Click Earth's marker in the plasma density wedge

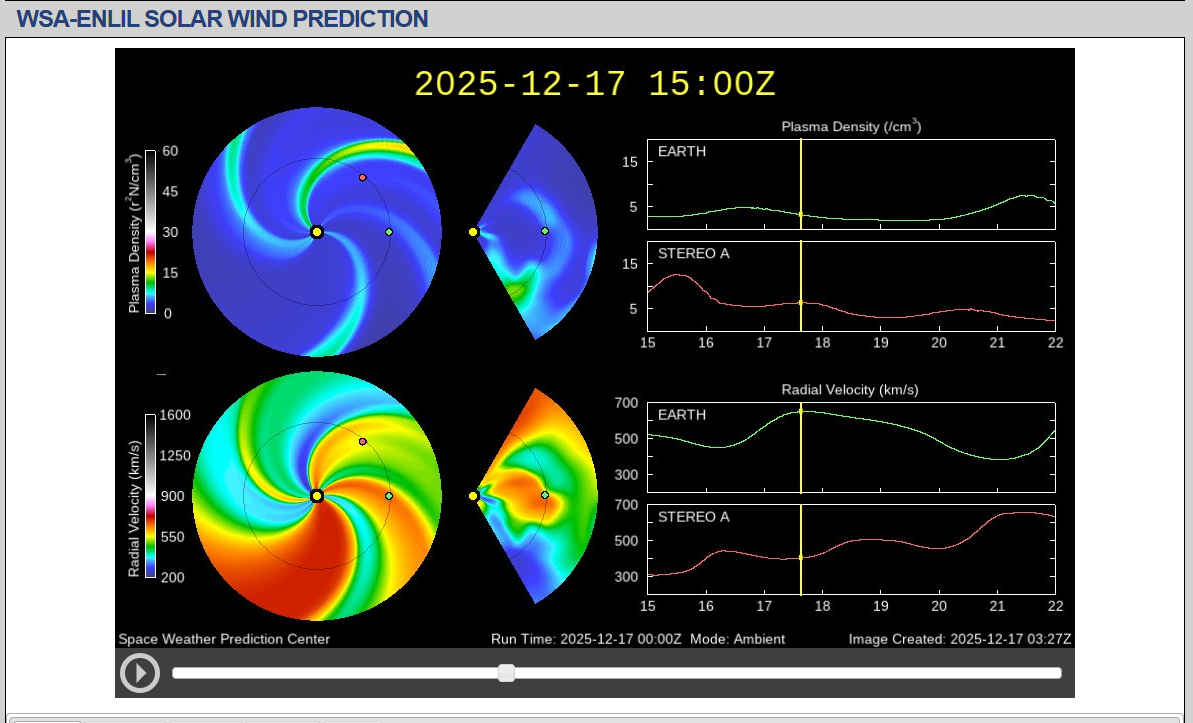[x=545, y=231]
